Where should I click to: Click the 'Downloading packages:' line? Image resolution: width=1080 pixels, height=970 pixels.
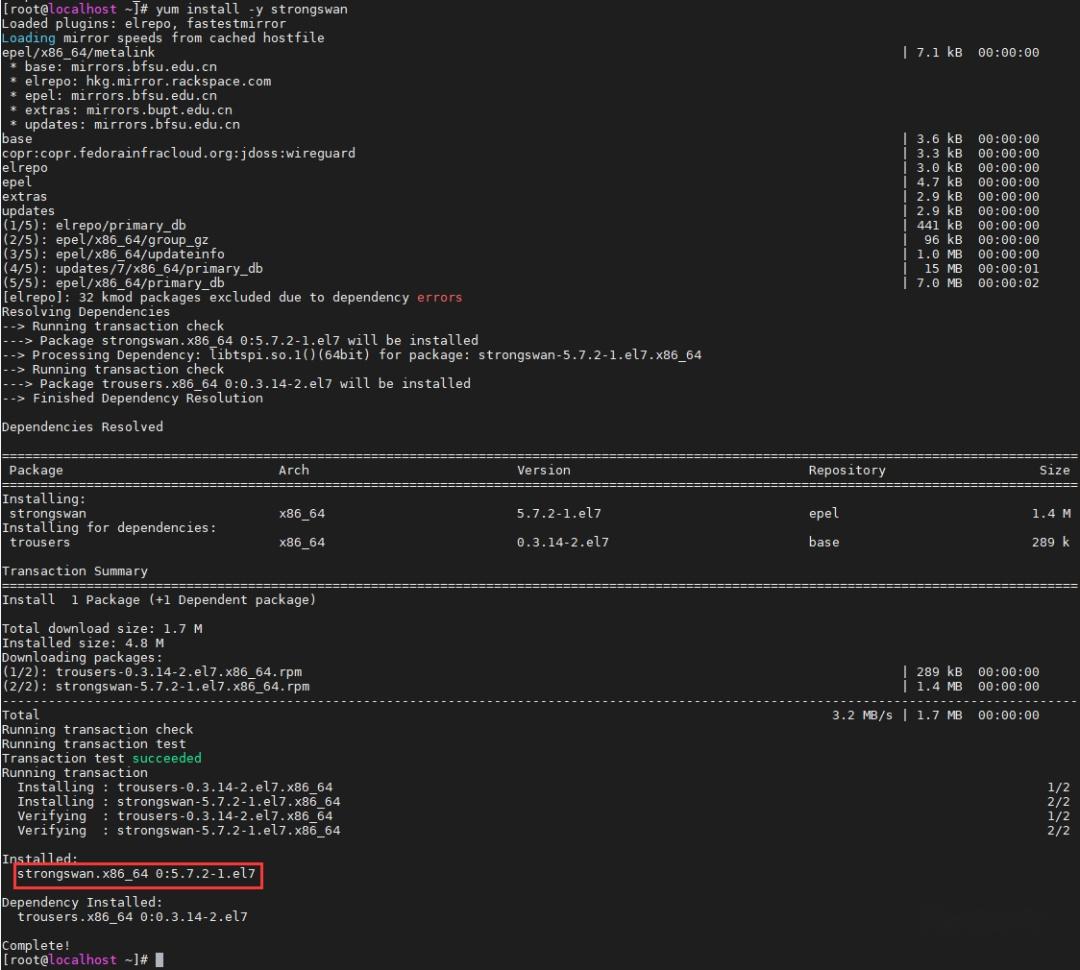pos(82,657)
